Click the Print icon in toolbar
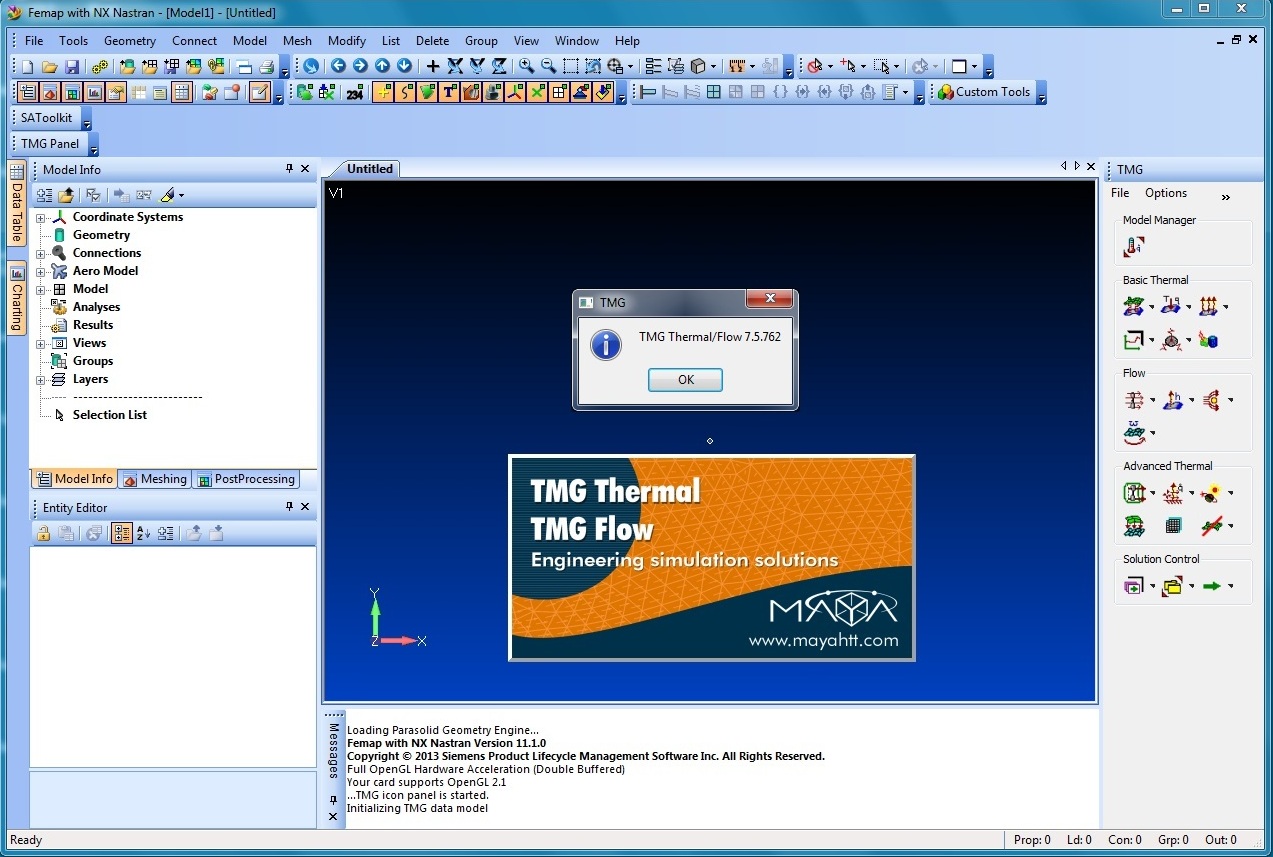The width and height of the screenshot is (1273, 857). [x=266, y=67]
